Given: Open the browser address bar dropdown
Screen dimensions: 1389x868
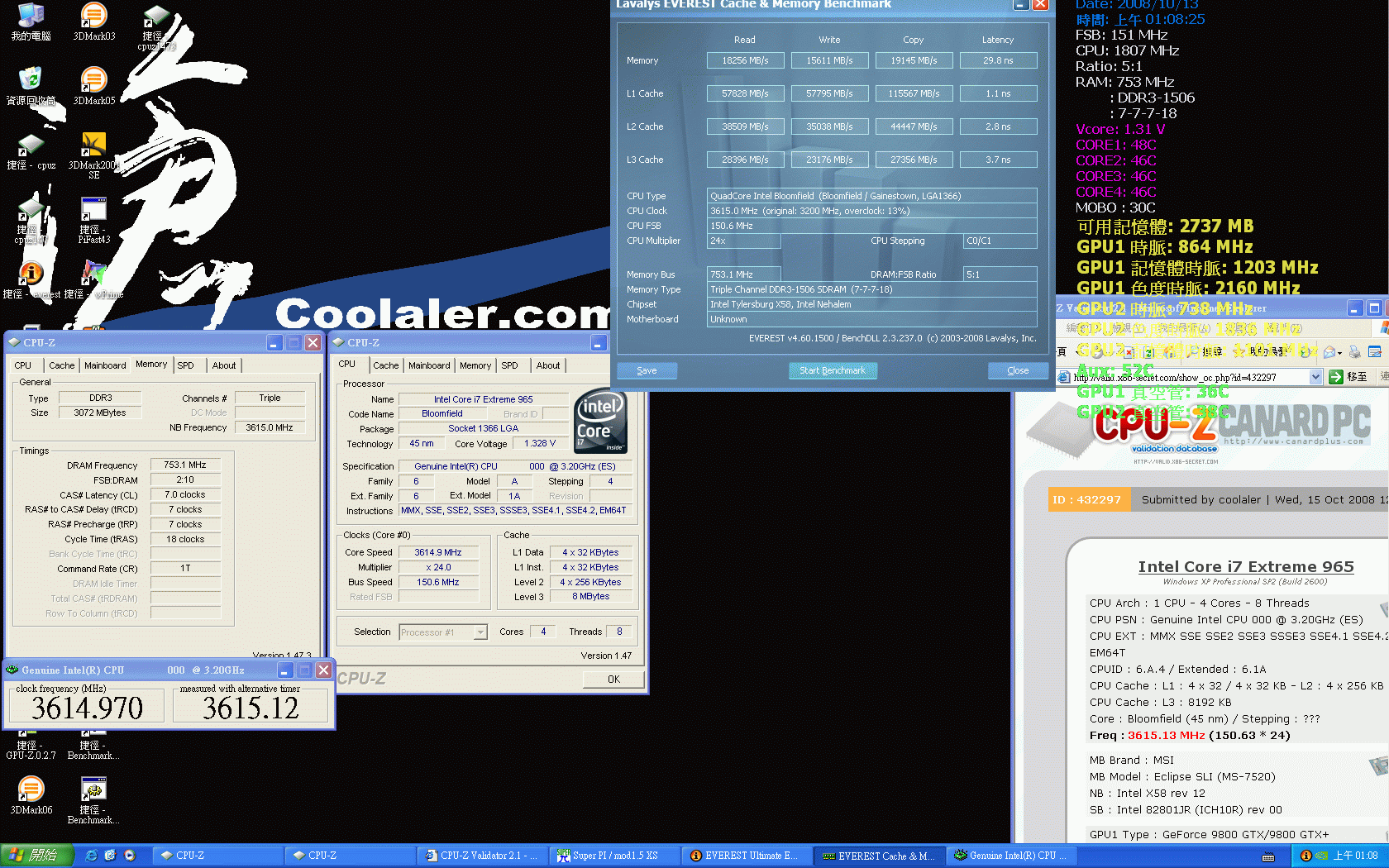Looking at the screenshot, I should (x=1315, y=377).
